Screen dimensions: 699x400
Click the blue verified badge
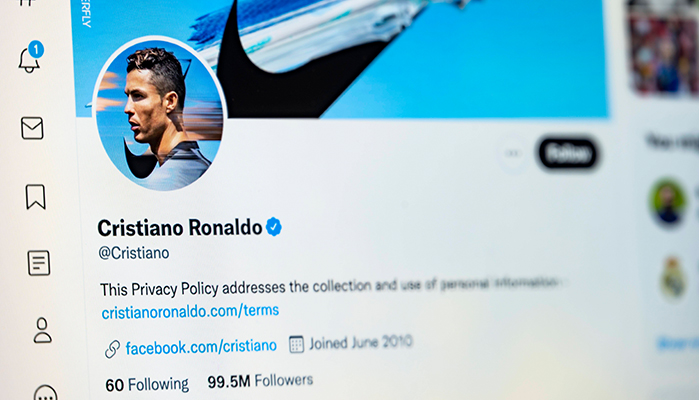[274, 227]
